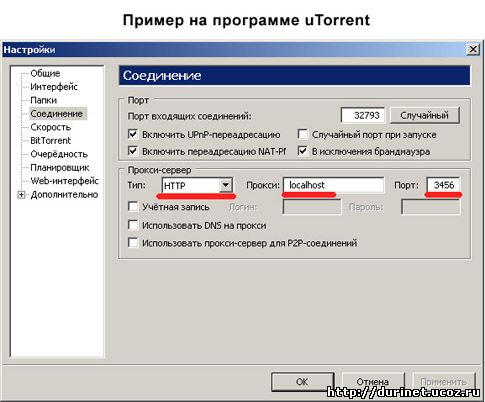
Task: Open Интерфейс settings section
Action: tap(54, 87)
